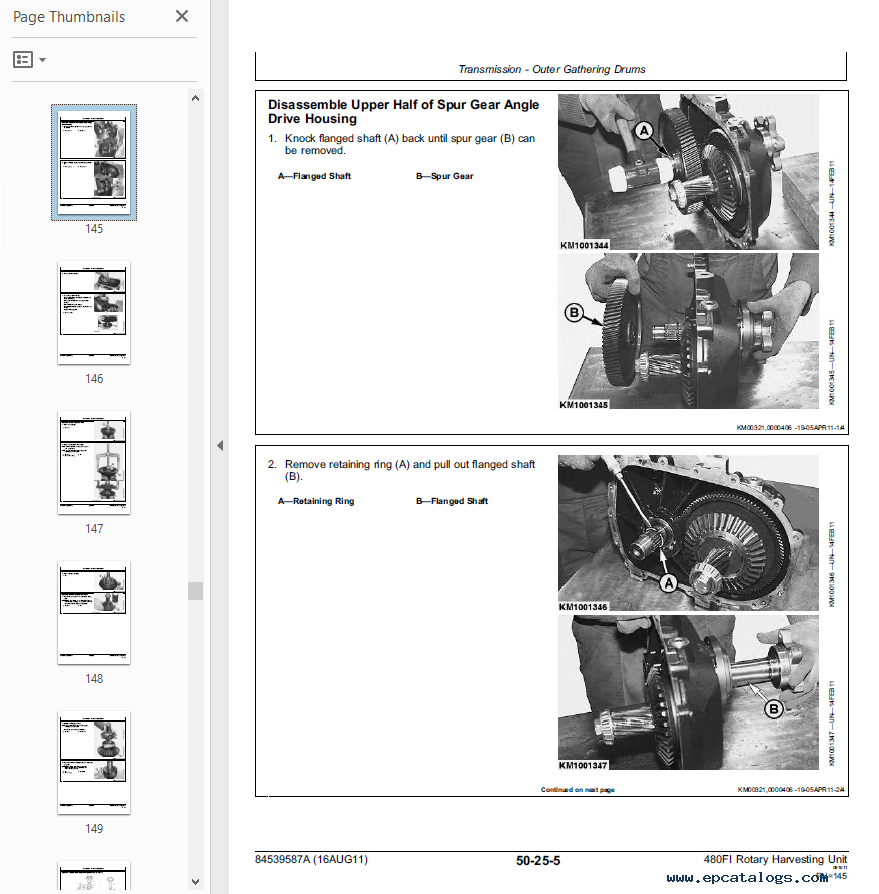Click the page number '50-25-5' in footer
879x894 pixels.
coord(538,861)
